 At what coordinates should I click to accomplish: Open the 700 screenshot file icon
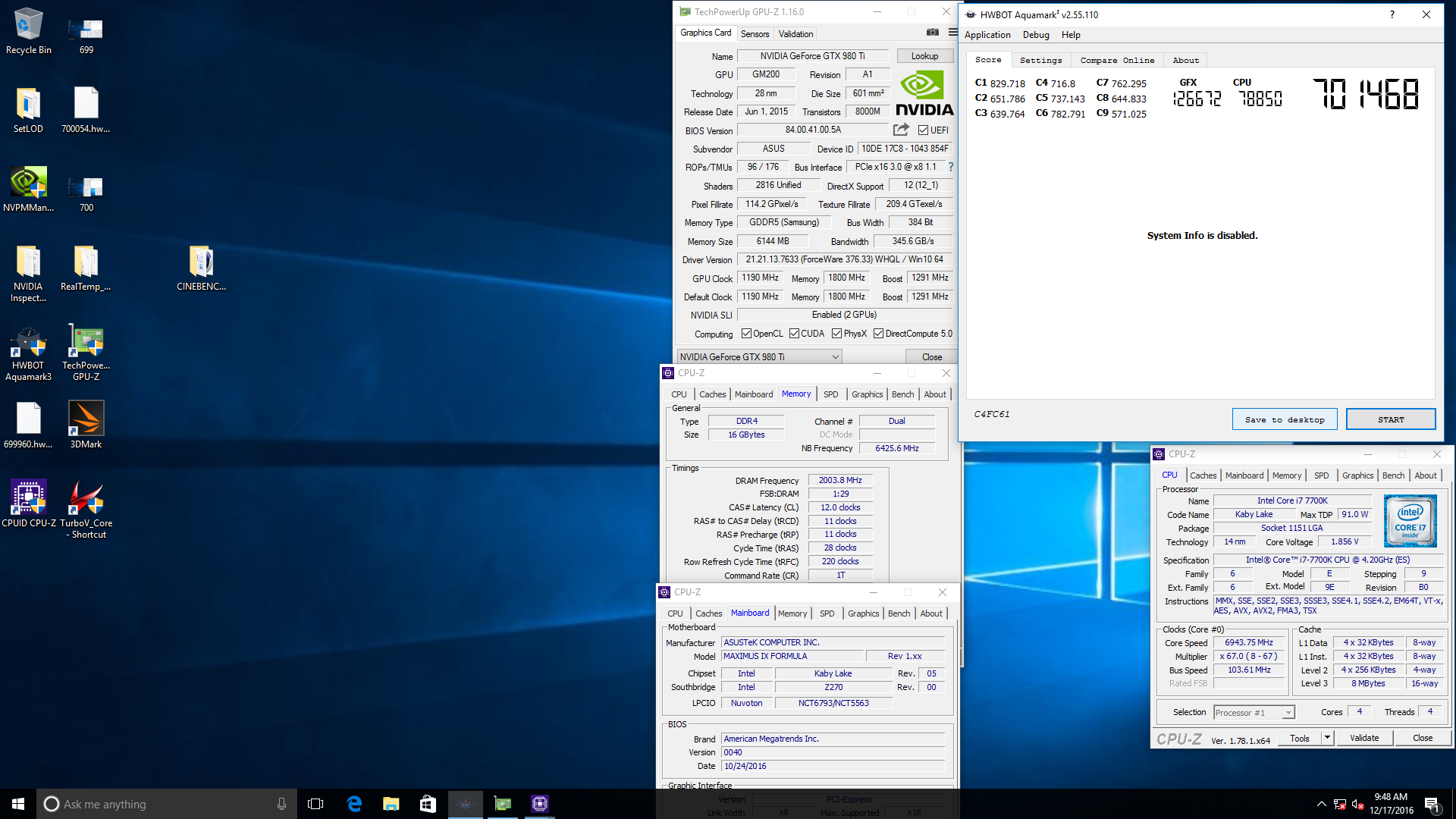(86, 194)
